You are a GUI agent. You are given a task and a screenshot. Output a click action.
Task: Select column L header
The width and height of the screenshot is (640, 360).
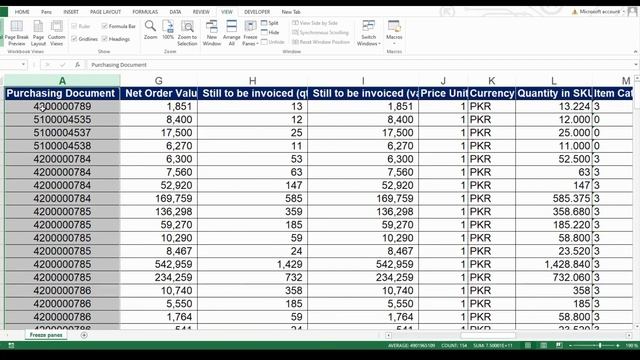coord(553,81)
